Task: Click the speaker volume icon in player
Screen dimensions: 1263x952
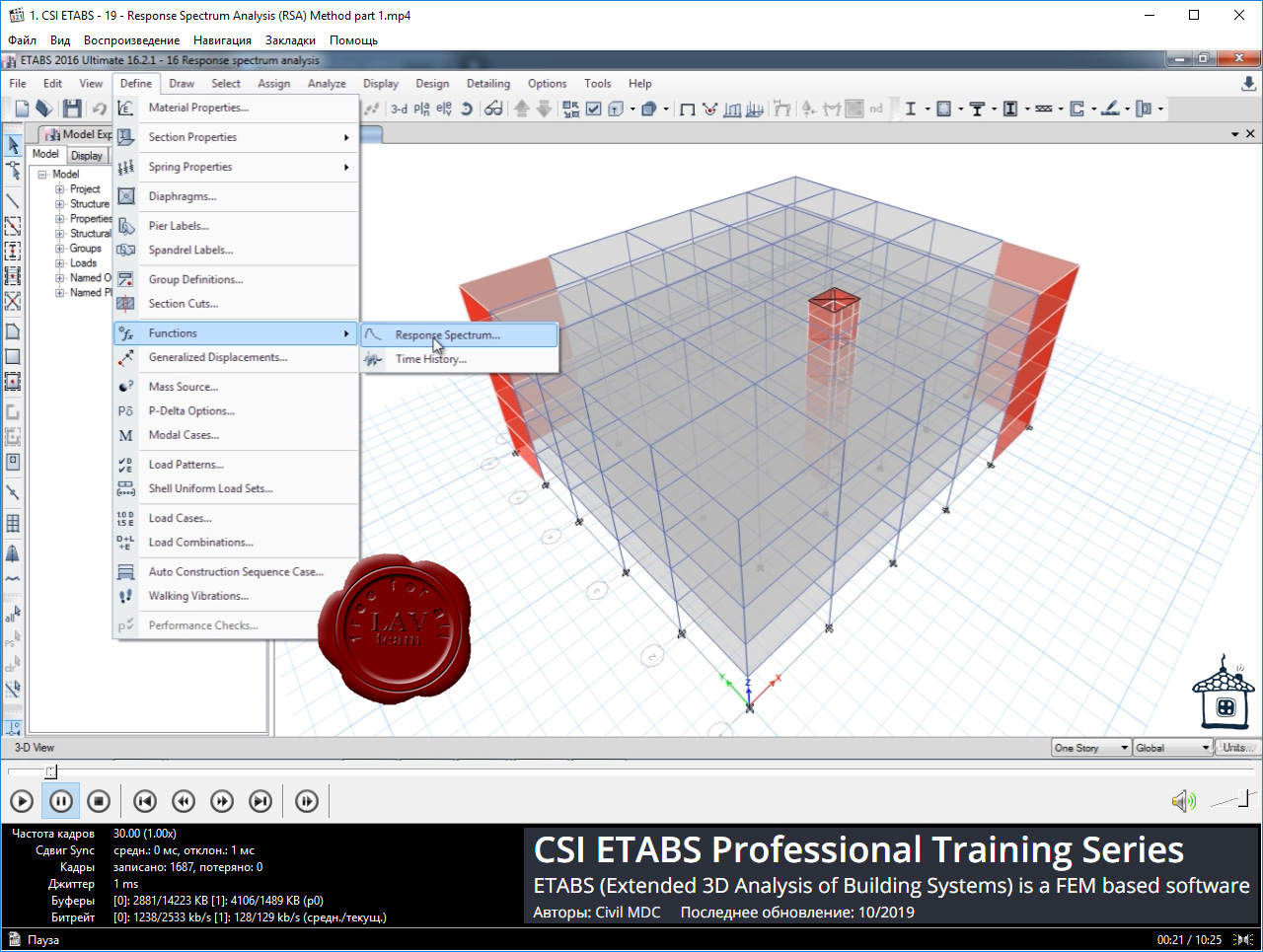Action: (x=1183, y=801)
